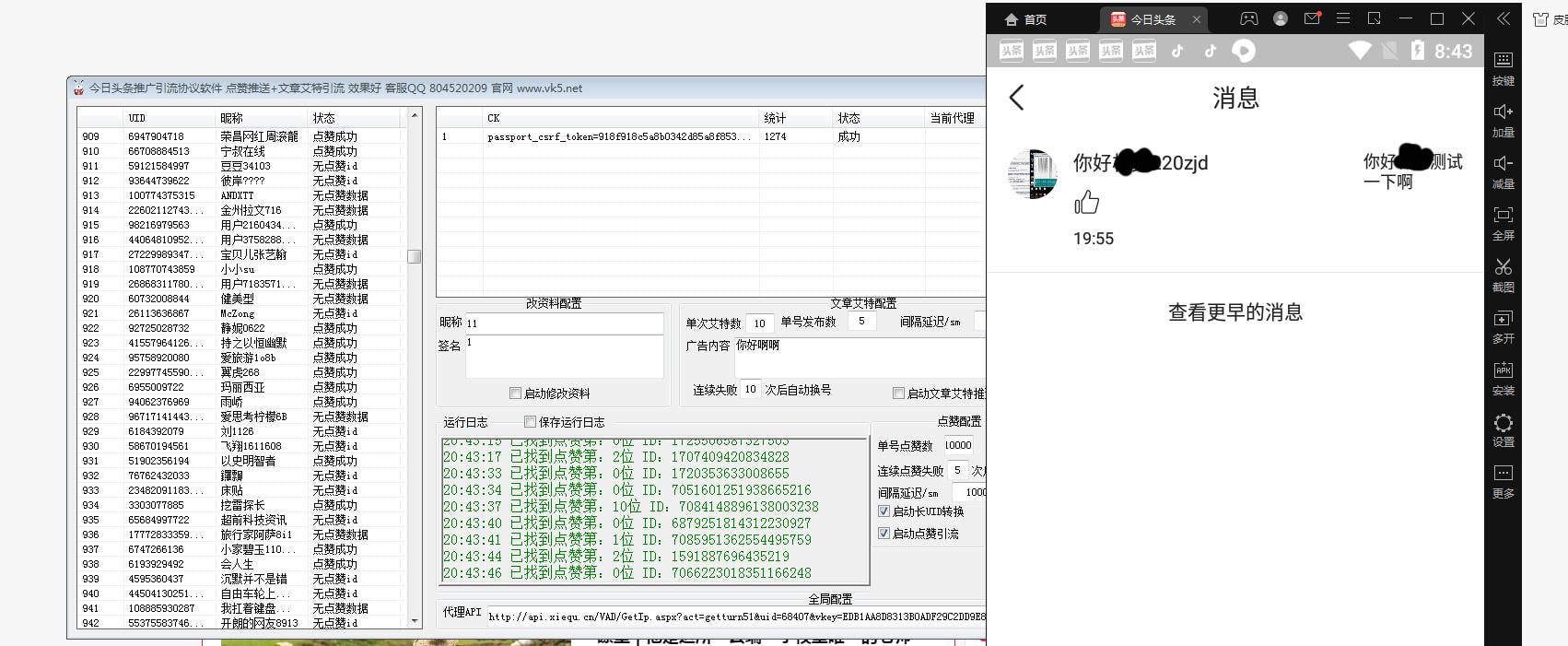Click the log line at 20:43:37

coord(630,507)
